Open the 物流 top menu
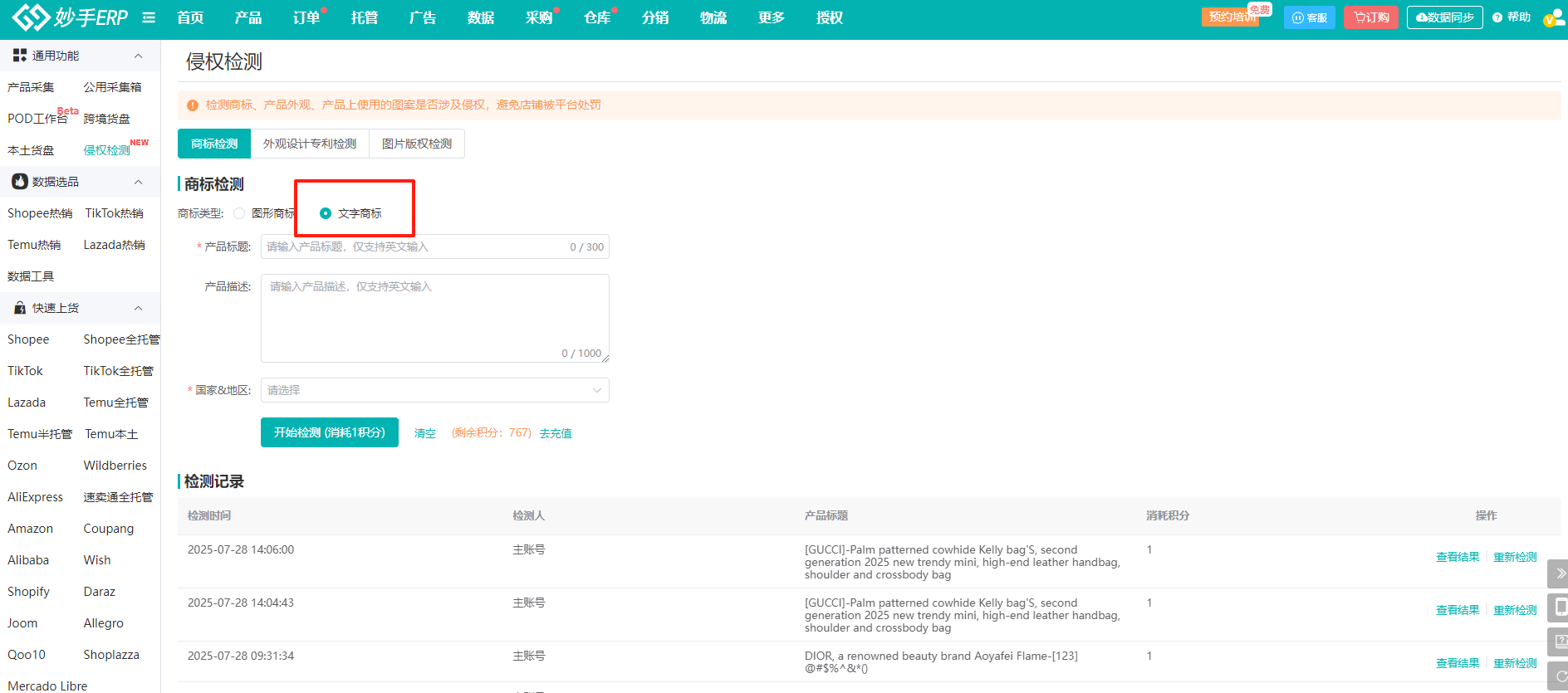1568x693 pixels. coord(713,17)
